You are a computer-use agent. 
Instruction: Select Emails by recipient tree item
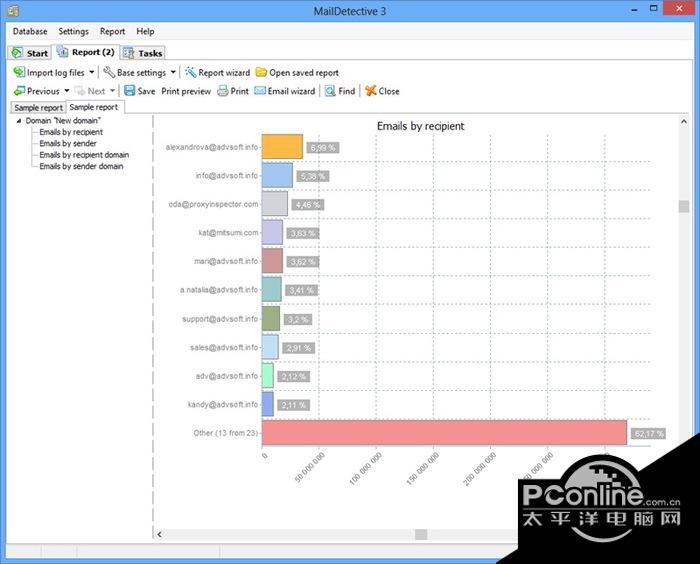[x=71, y=132]
